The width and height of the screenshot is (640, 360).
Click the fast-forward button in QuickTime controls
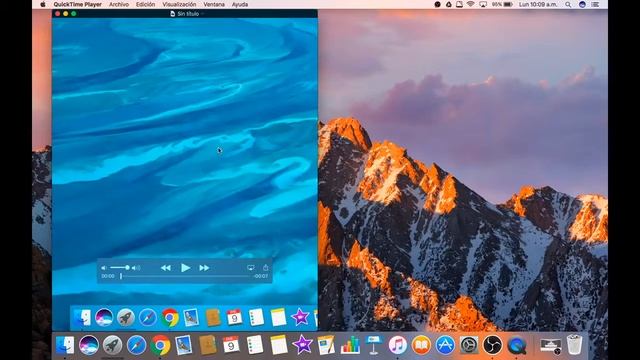tap(204, 268)
